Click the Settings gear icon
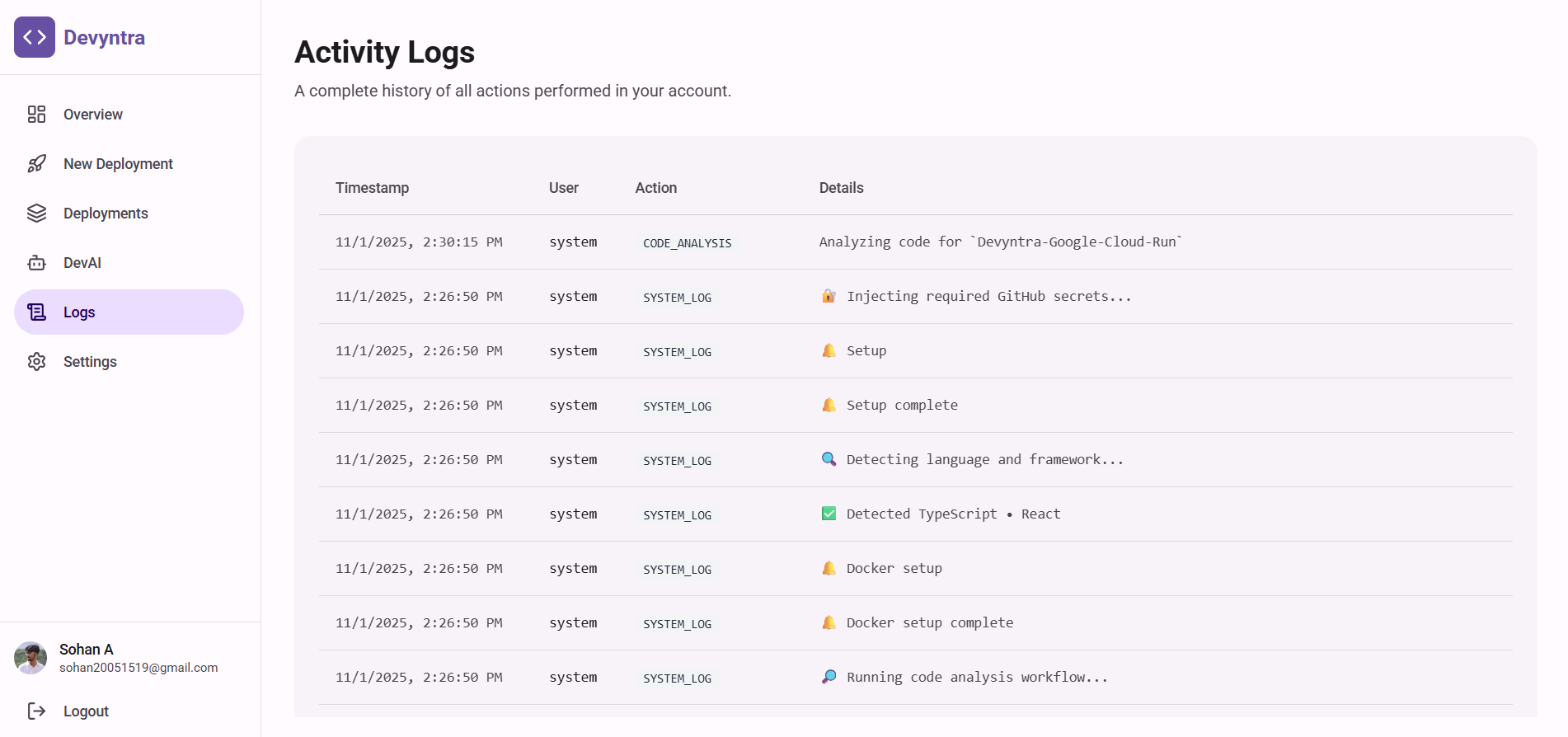 tap(36, 362)
